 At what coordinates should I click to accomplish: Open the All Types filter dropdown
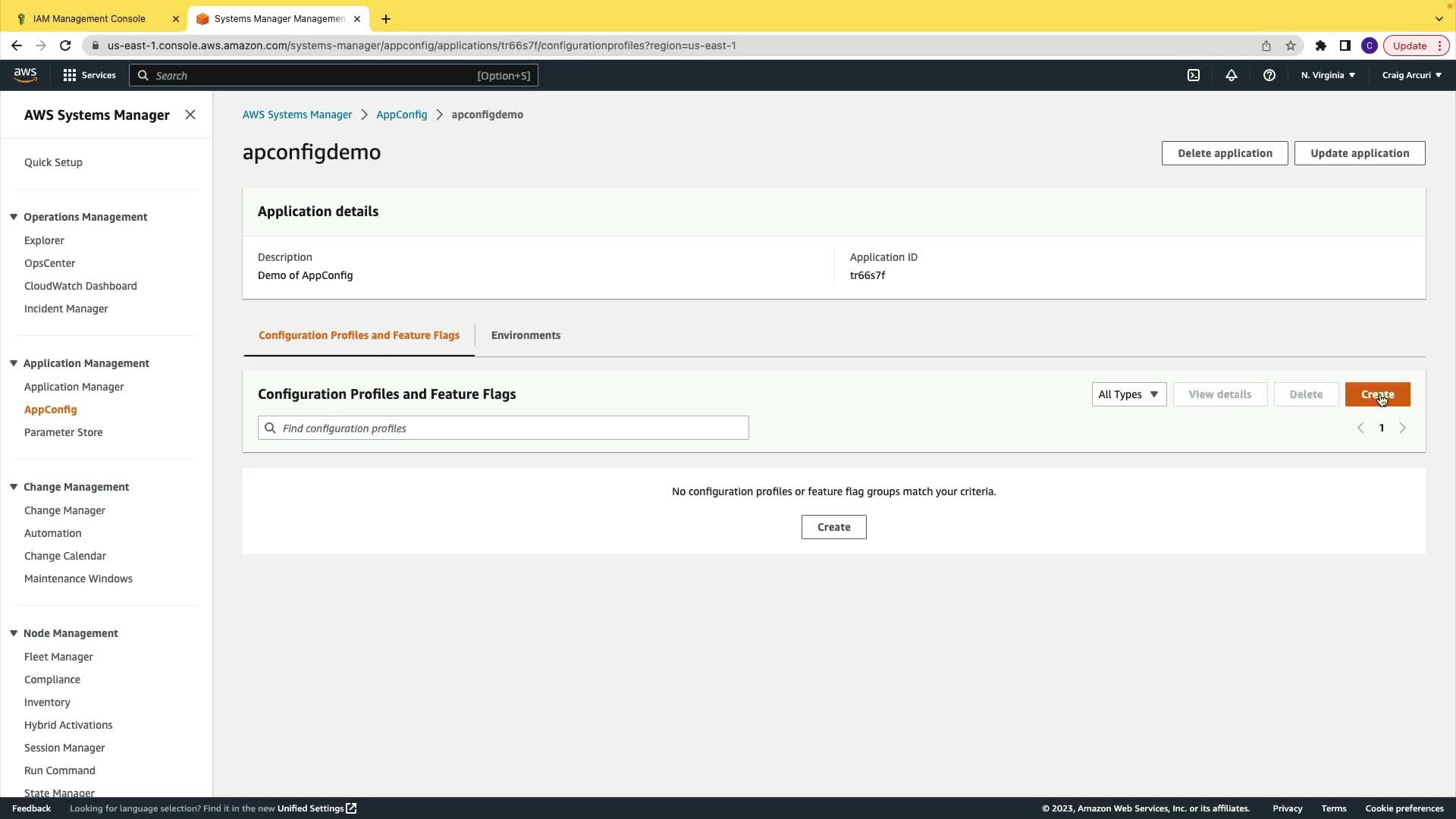(1128, 394)
